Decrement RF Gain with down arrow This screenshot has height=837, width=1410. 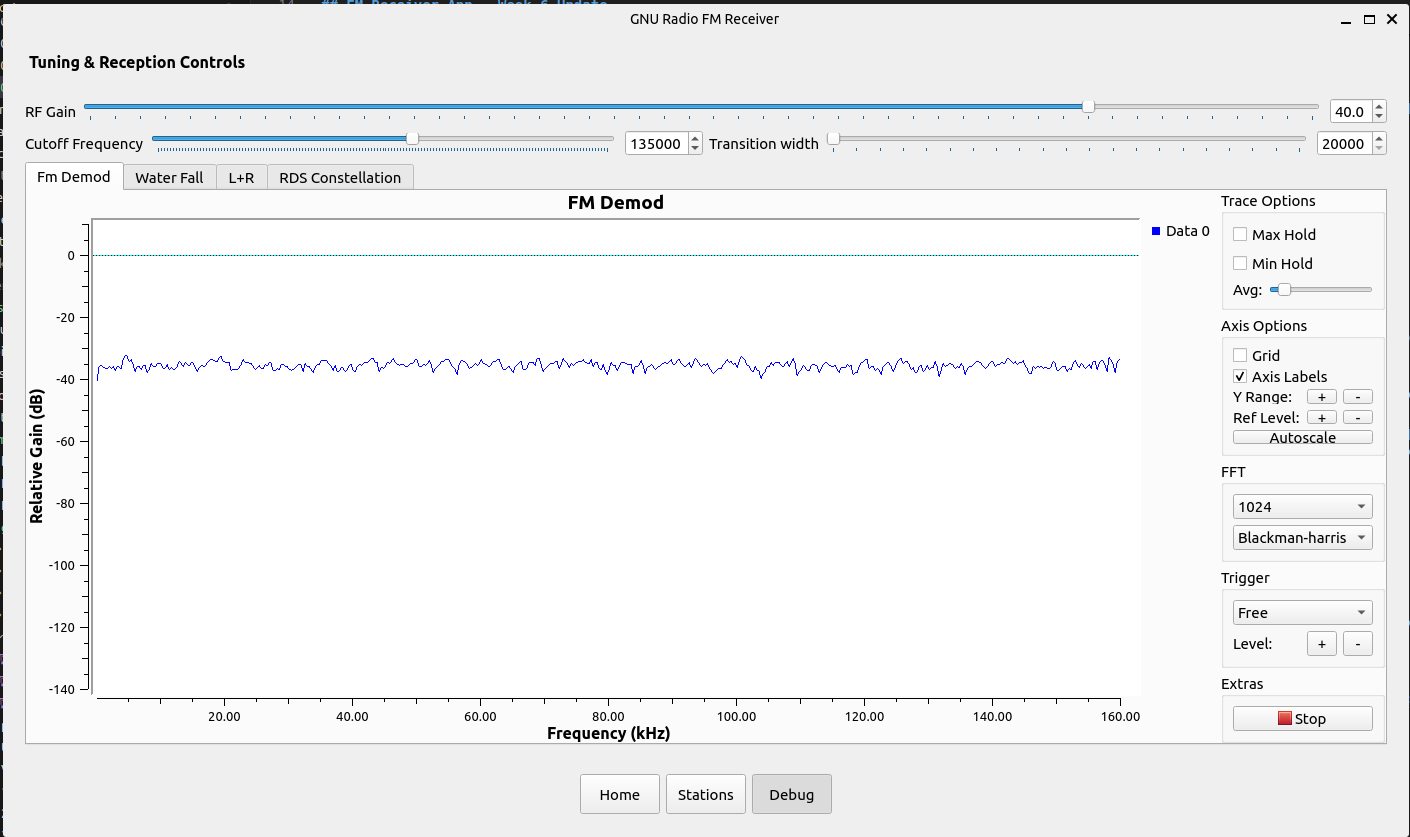pyautogui.click(x=1380, y=117)
